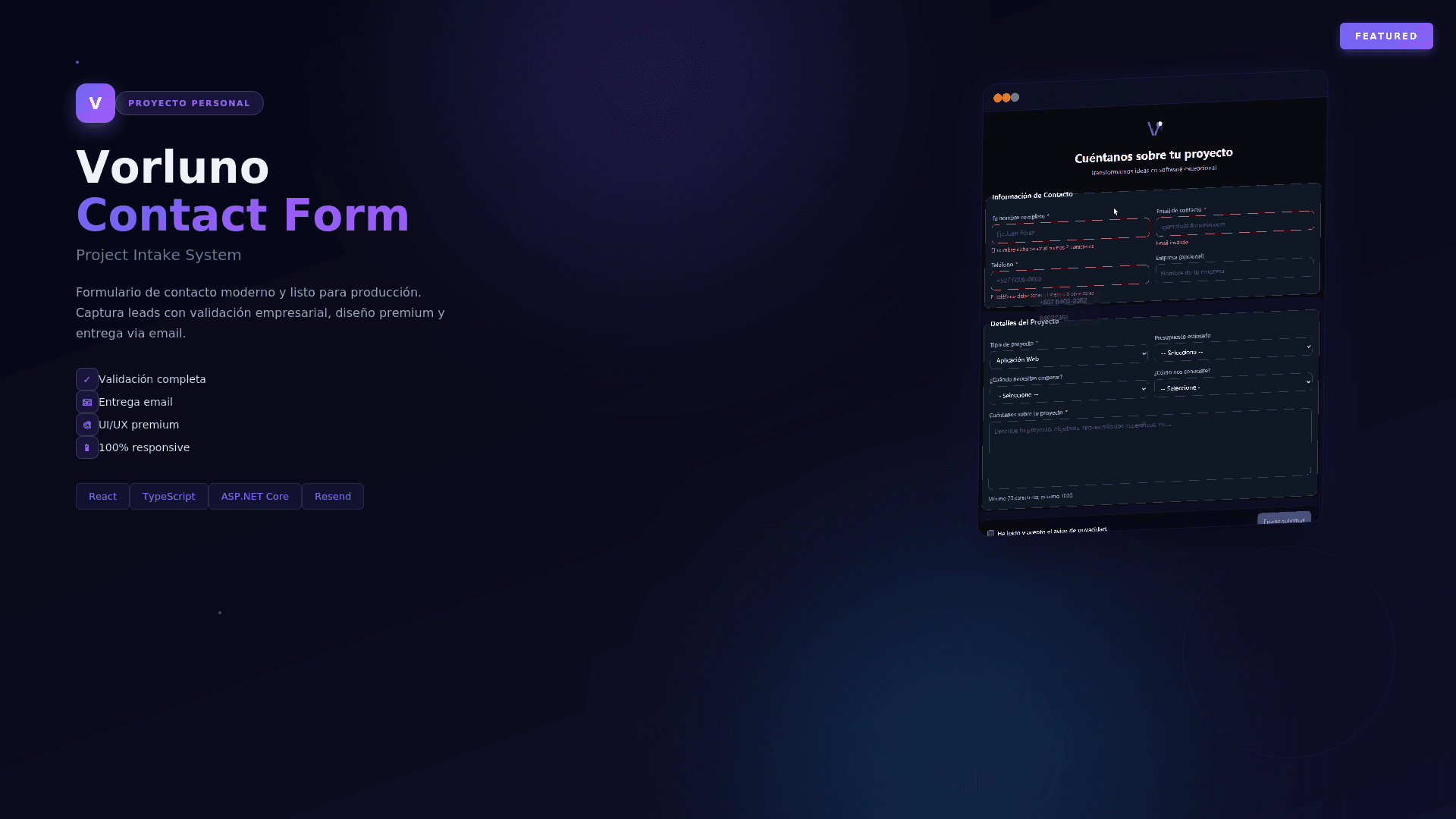
Task: Click the Resend technology tag
Action: [x=332, y=496]
